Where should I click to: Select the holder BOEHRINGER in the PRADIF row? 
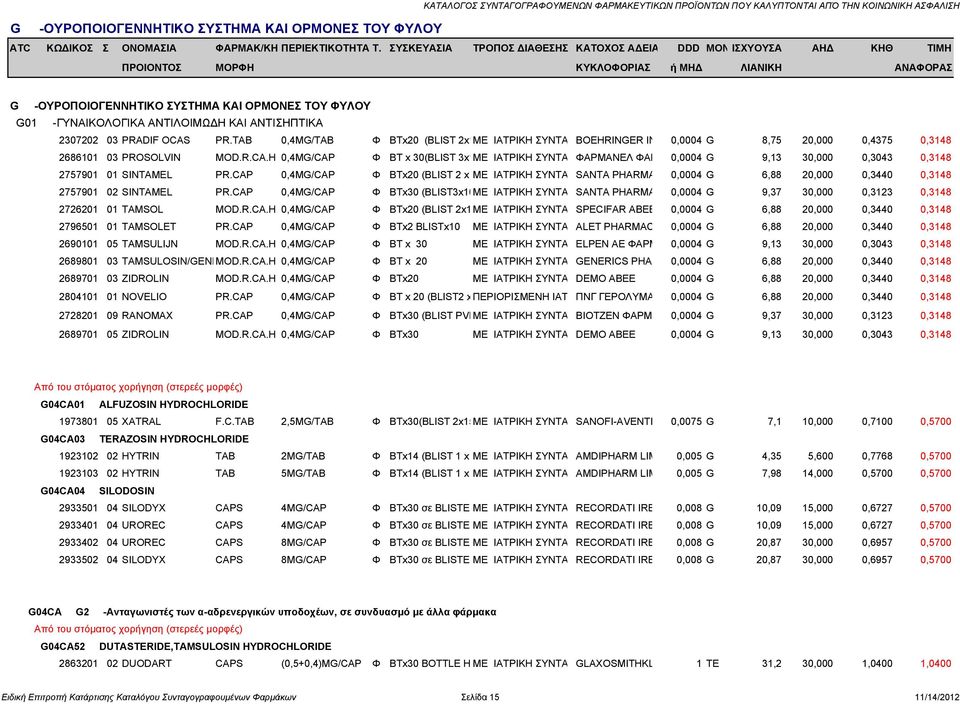[x=614, y=140]
